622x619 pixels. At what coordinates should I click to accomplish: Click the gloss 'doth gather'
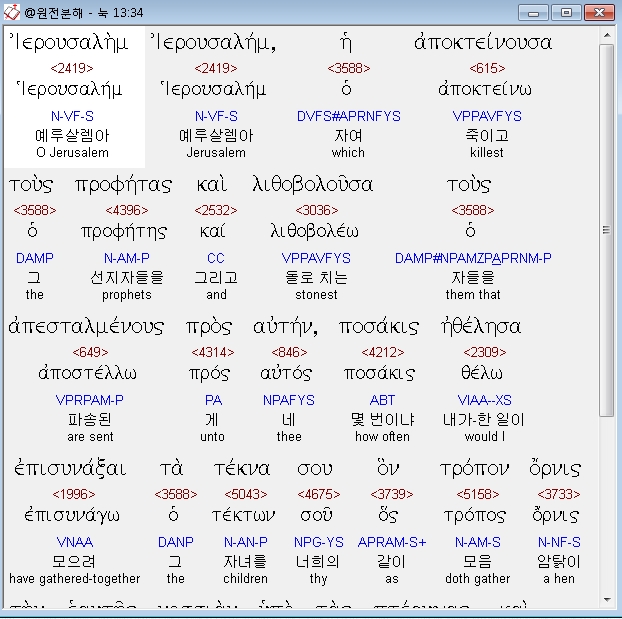478,579
